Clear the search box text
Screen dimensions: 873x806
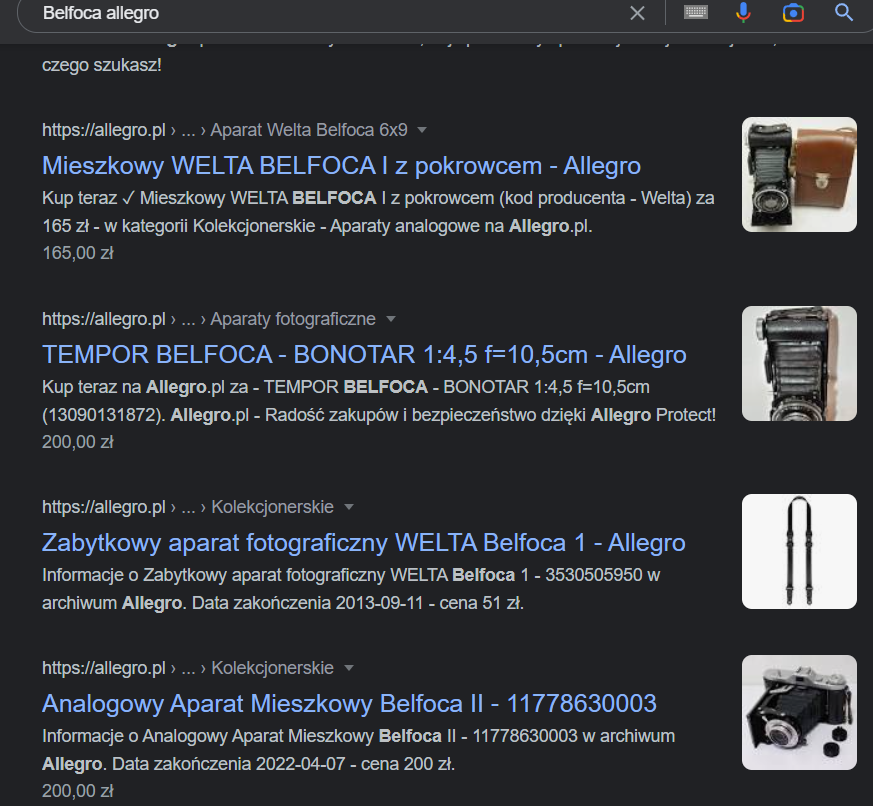[x=637, y=13]
